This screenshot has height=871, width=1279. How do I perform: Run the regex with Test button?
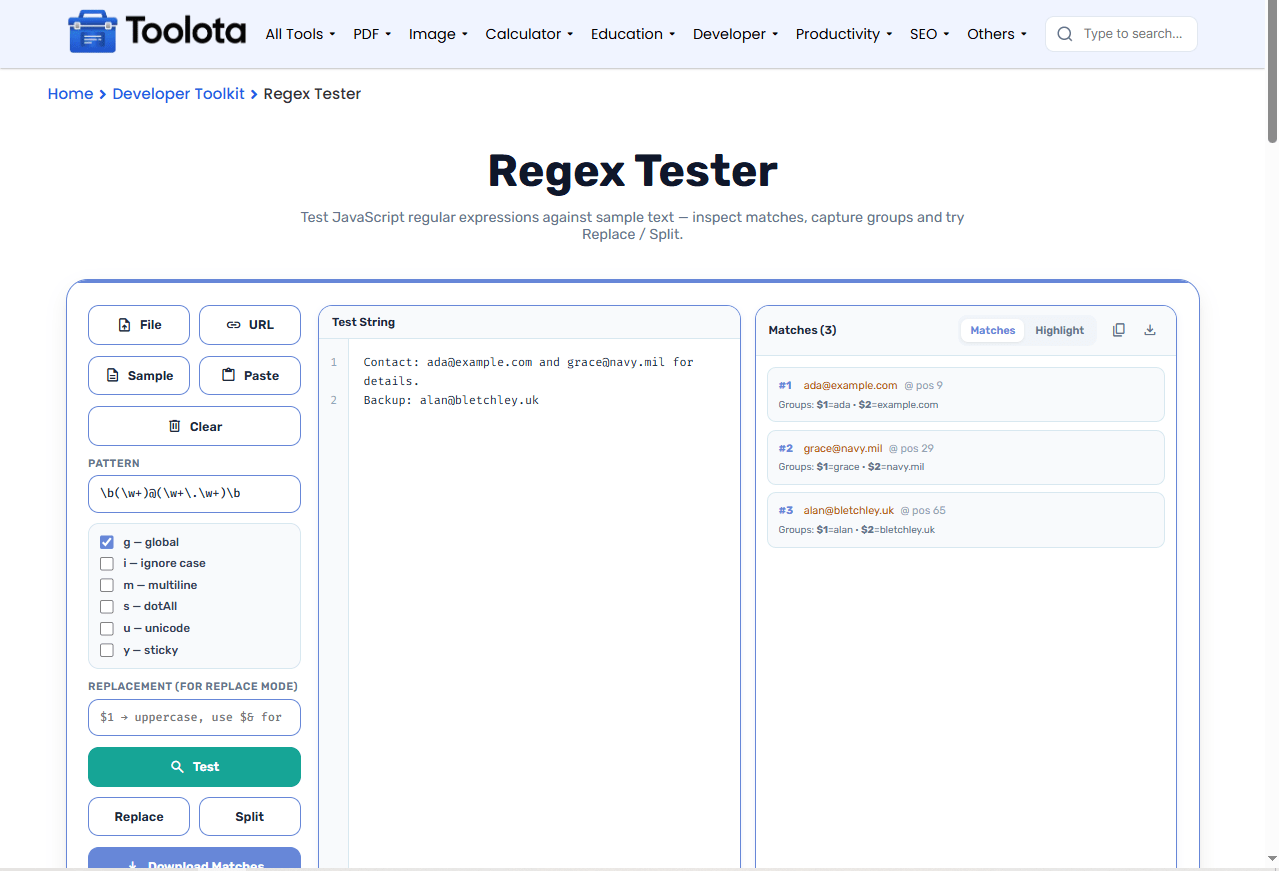[194, 767]
